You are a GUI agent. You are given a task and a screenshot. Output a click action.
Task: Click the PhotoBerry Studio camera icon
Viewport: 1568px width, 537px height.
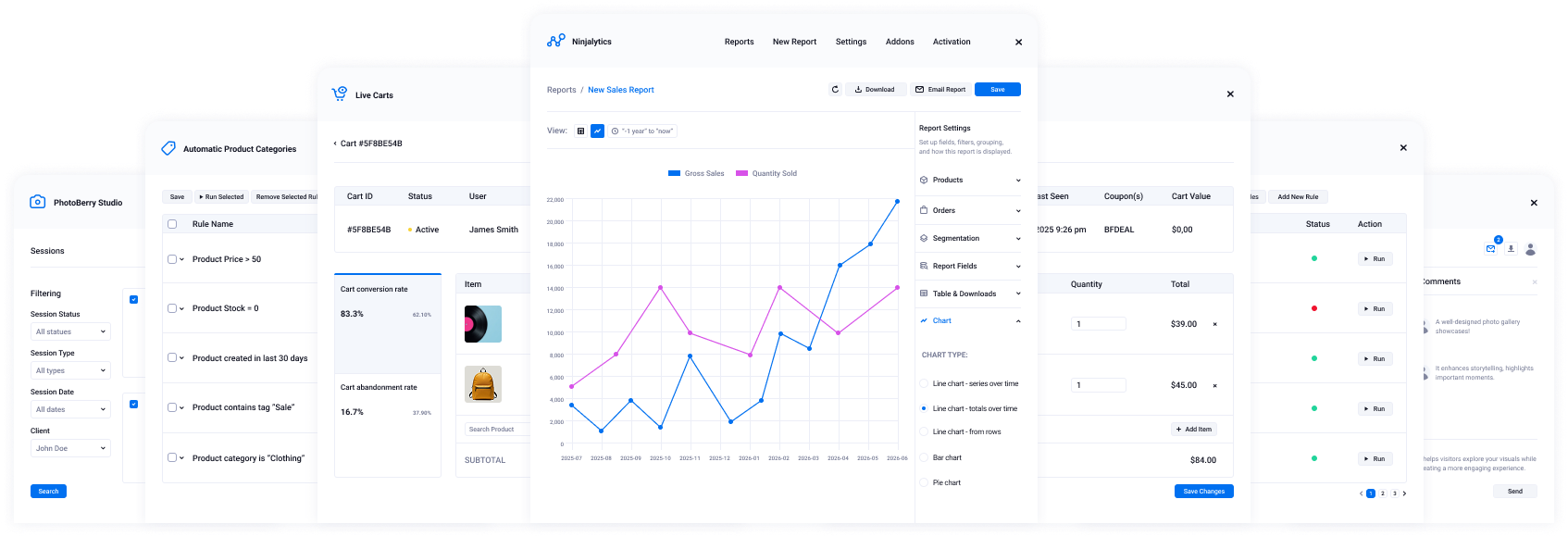tap(38, 202)
